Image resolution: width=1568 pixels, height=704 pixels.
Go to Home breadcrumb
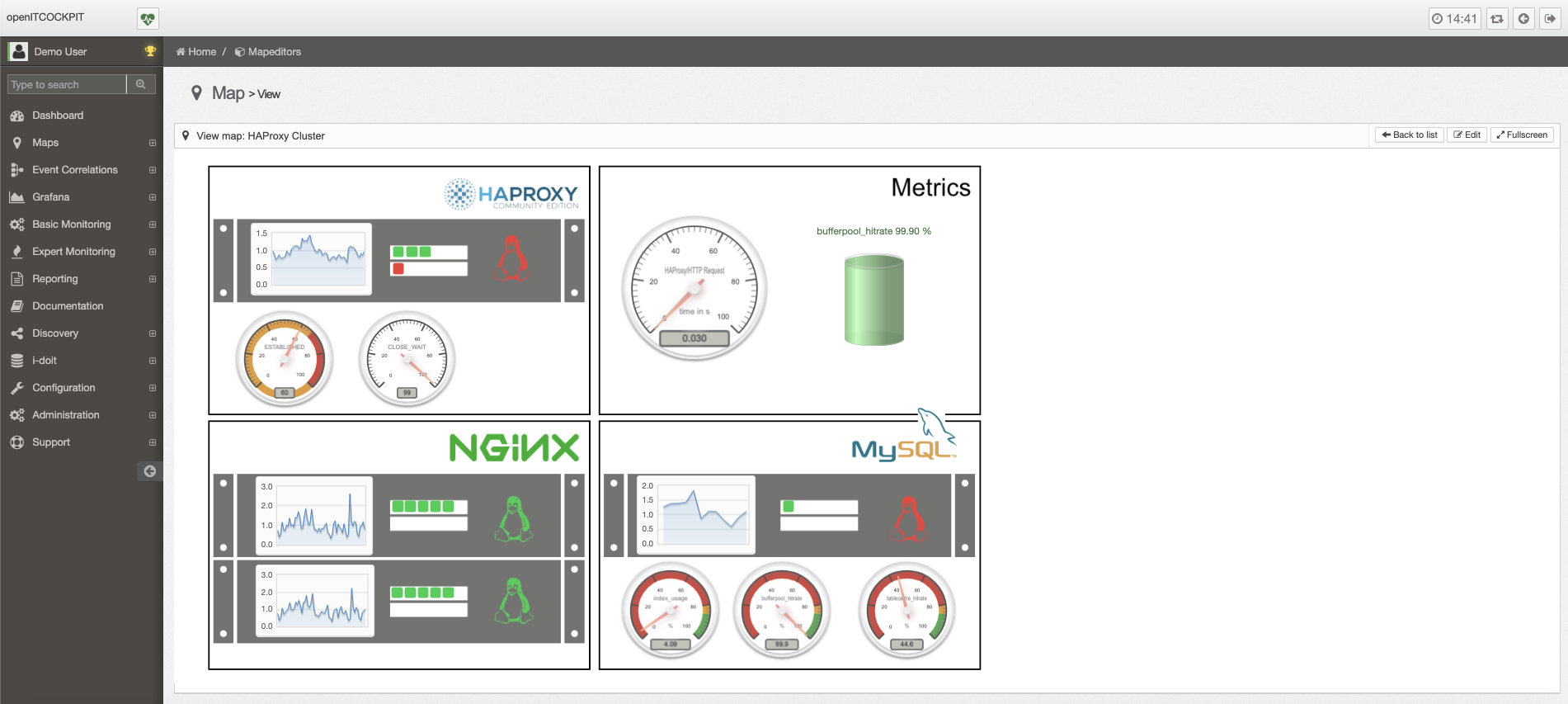pyautogui.click(x=196, y=51)
